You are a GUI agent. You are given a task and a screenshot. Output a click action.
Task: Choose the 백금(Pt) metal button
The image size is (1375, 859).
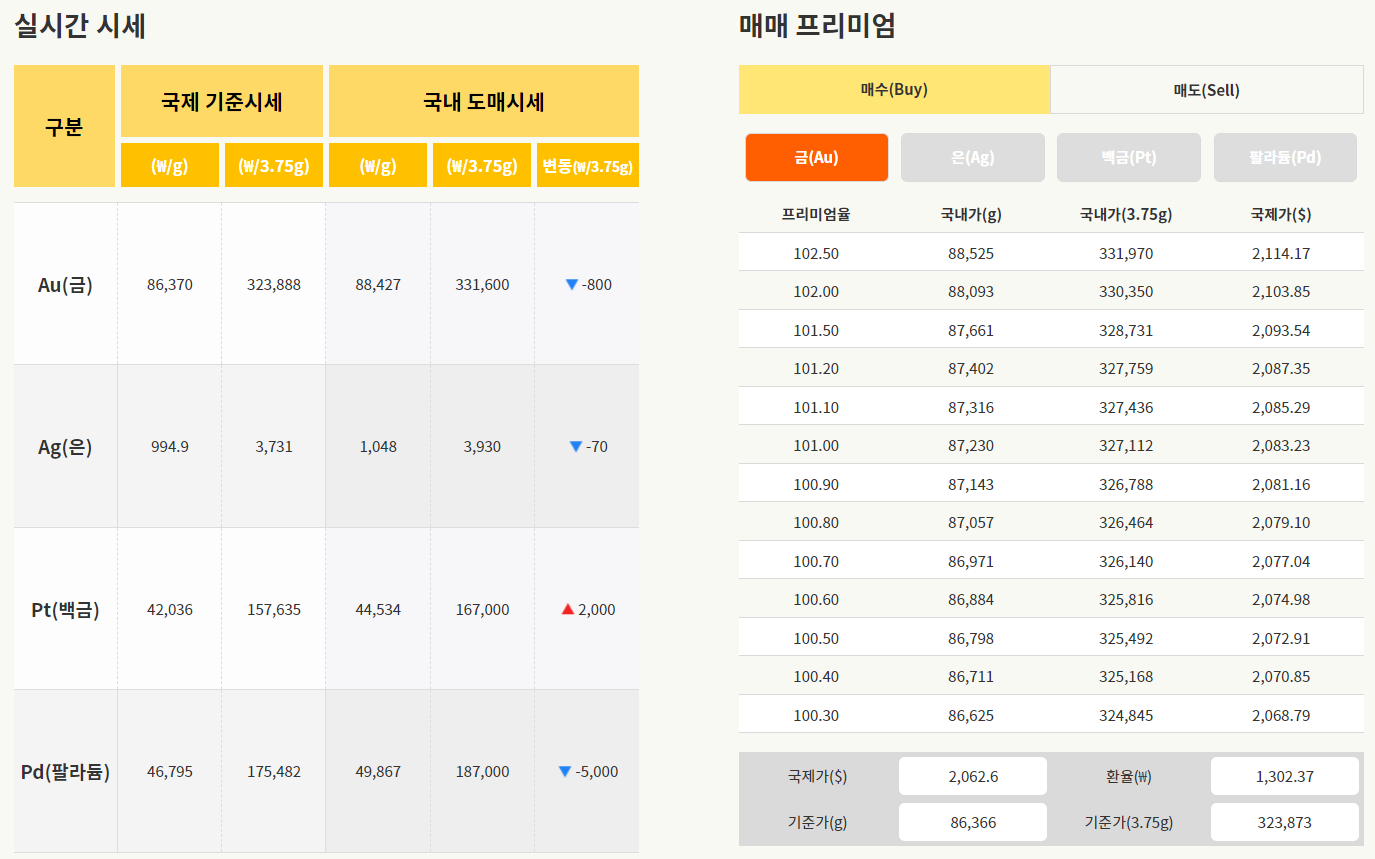pos(1129,158)
